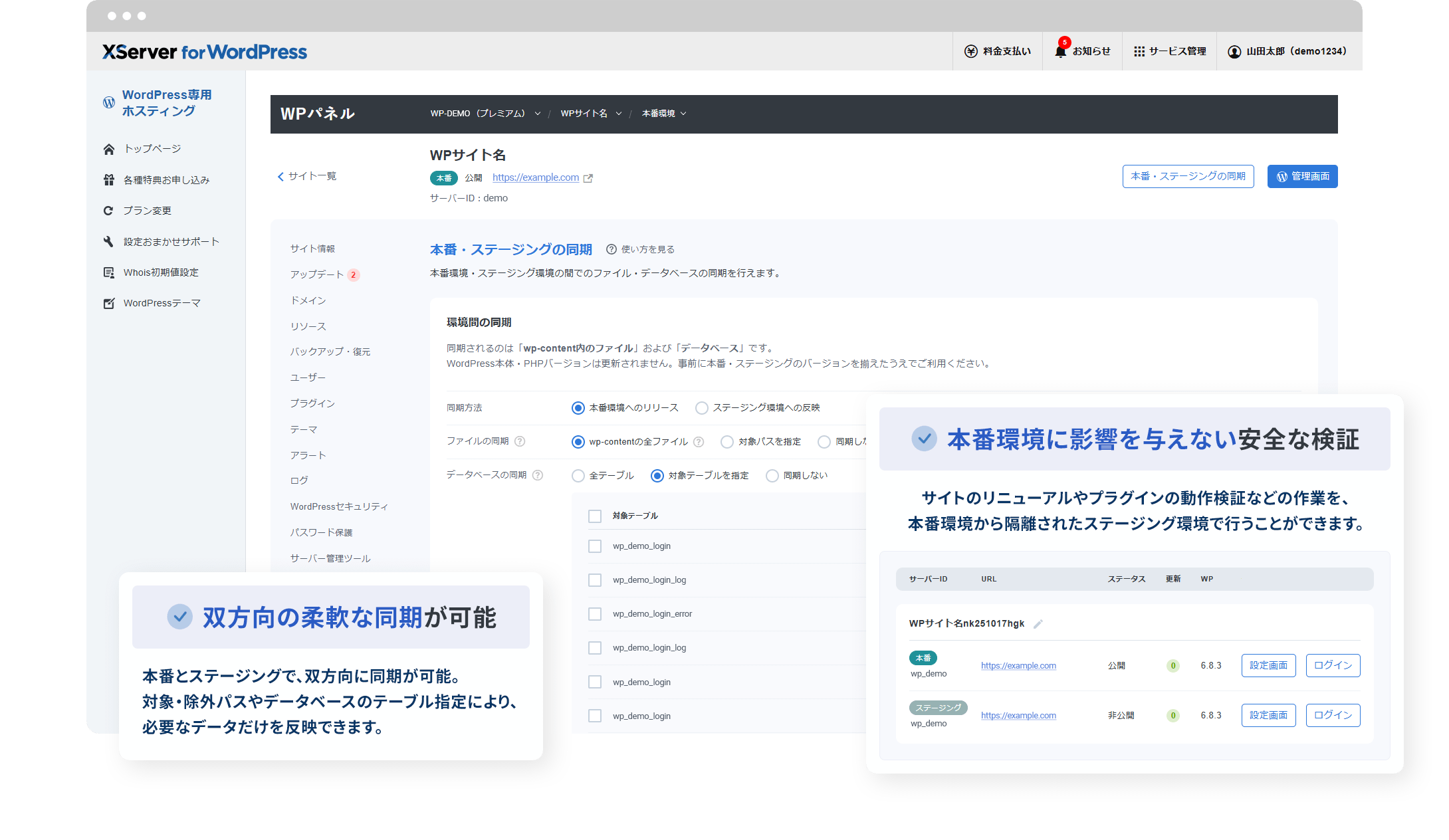Check the 対象テーブル header checkbox

point(595,516)
